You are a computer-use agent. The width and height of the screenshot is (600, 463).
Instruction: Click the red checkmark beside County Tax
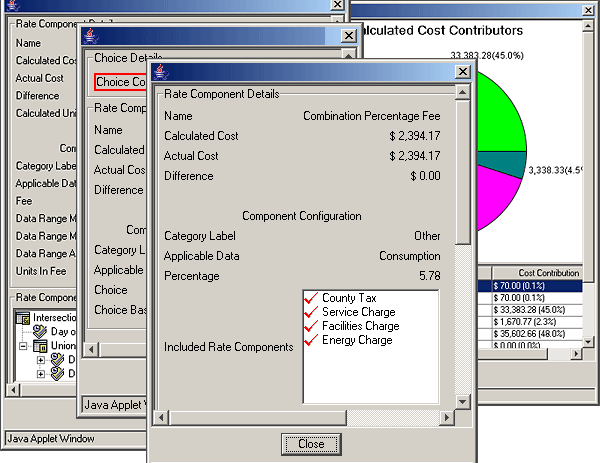(312, 299)
